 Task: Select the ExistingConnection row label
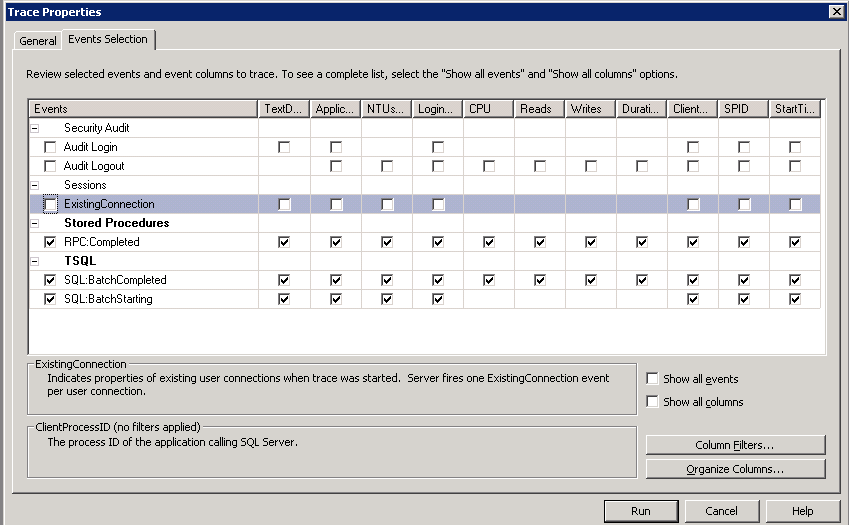pyautogui.click(x=109, y=204)
